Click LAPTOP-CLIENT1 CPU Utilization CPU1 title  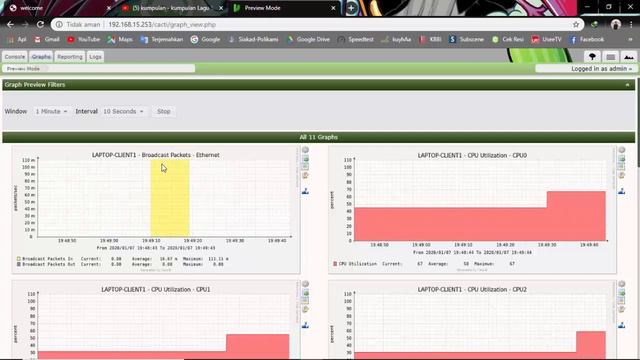click(156, 289)
